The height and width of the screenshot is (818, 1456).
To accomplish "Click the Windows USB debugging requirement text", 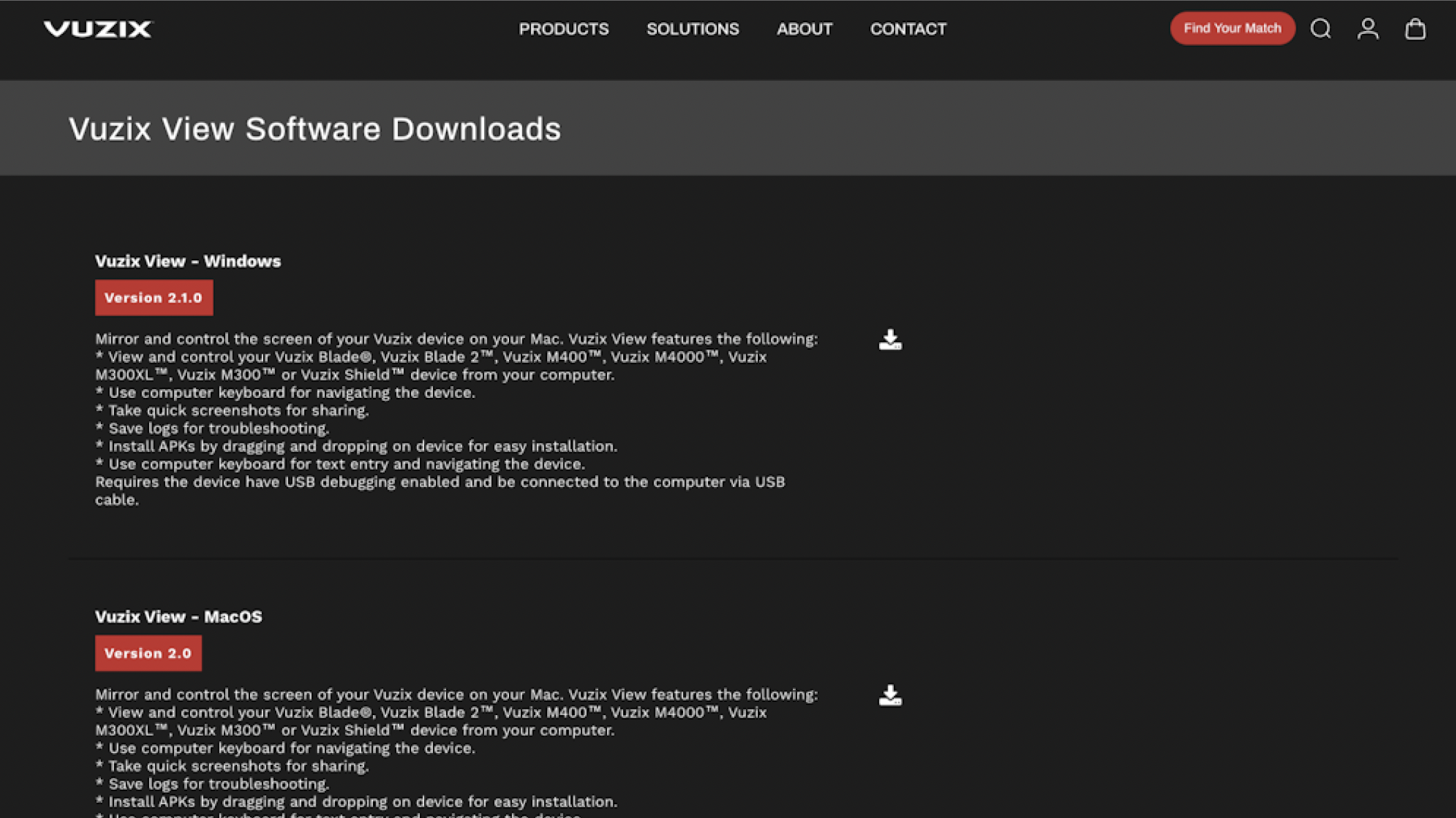I will [439, 482].
